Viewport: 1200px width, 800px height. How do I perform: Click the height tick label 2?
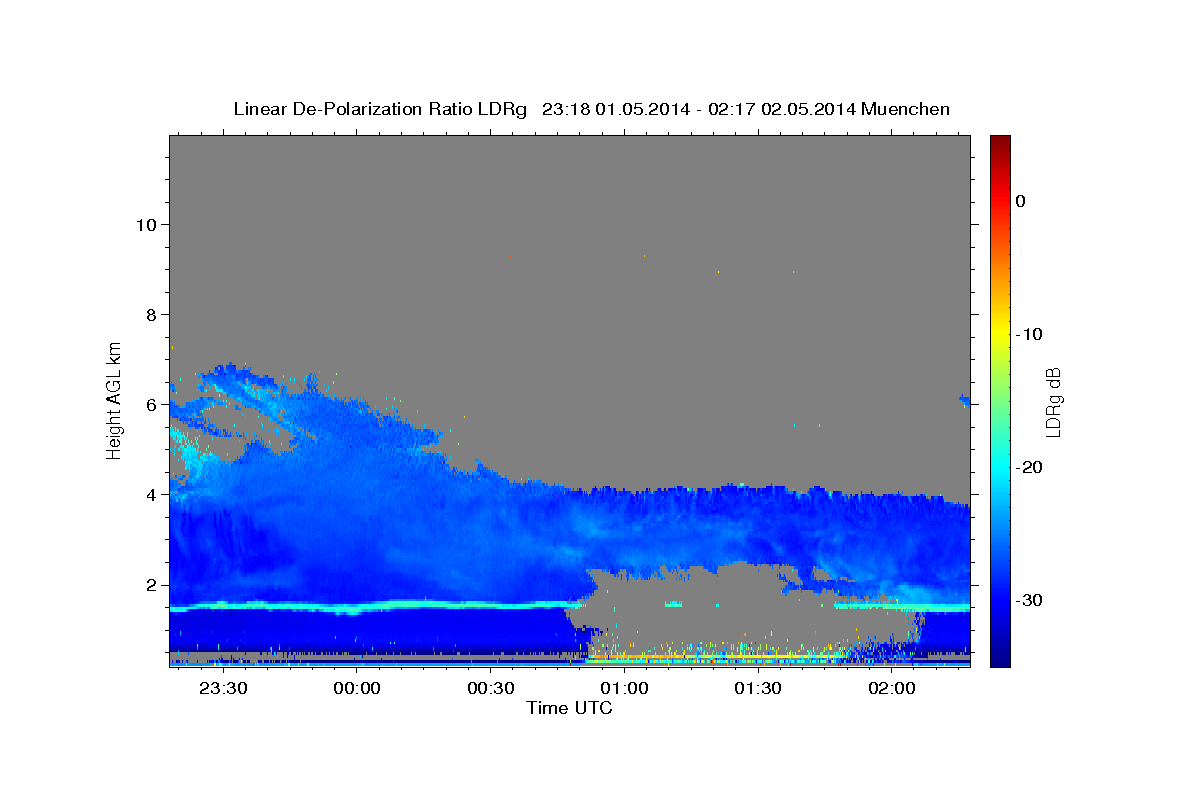(x=150, y=585)
